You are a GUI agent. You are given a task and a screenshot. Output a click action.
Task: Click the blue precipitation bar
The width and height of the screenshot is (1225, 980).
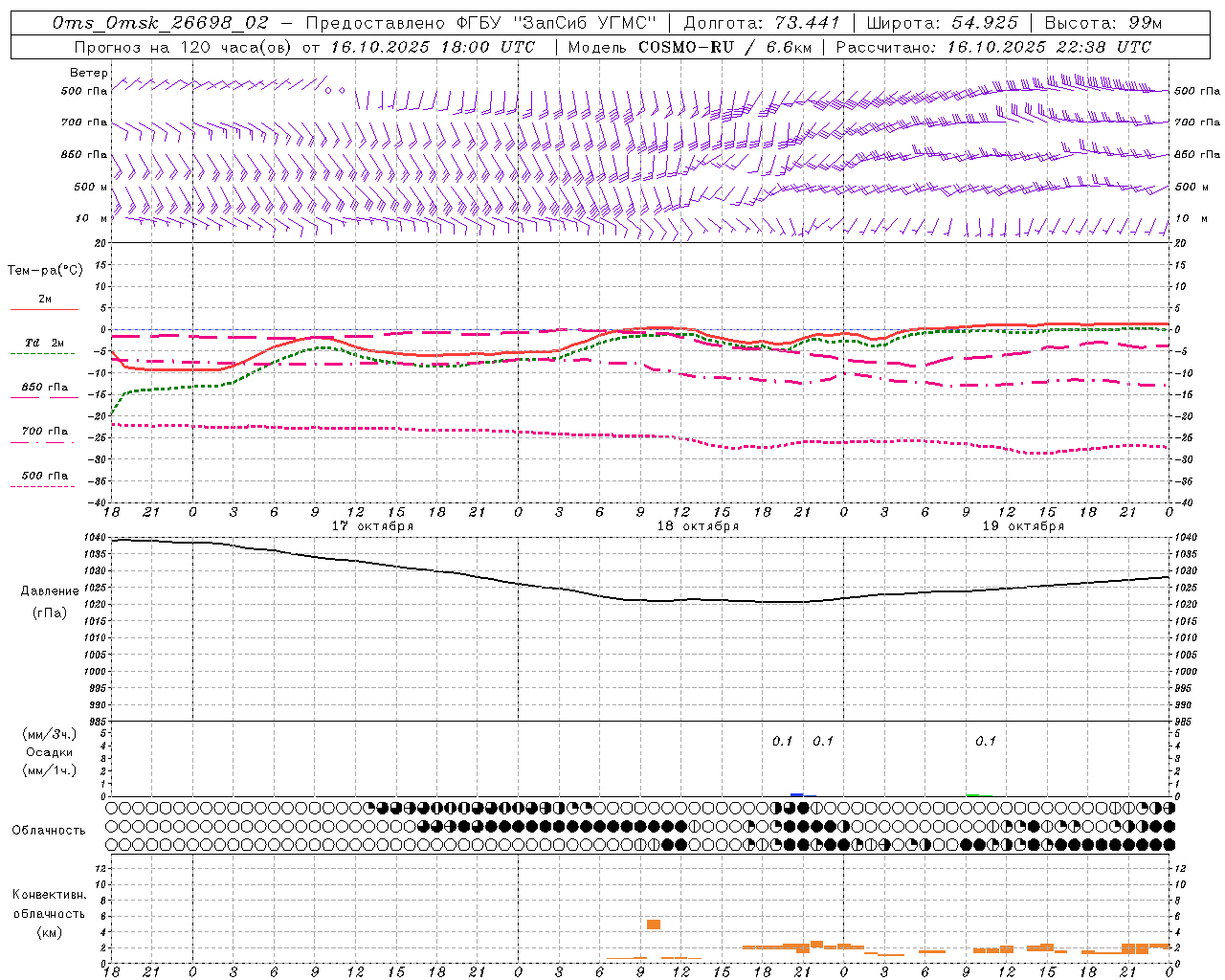pyautogui.click(x=797, y=794)
